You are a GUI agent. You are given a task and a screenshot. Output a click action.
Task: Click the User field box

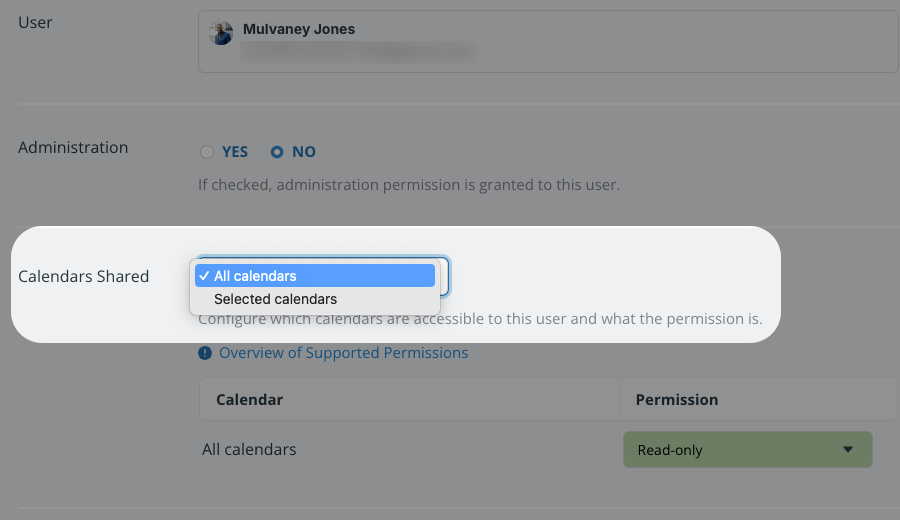pos(548,41)
